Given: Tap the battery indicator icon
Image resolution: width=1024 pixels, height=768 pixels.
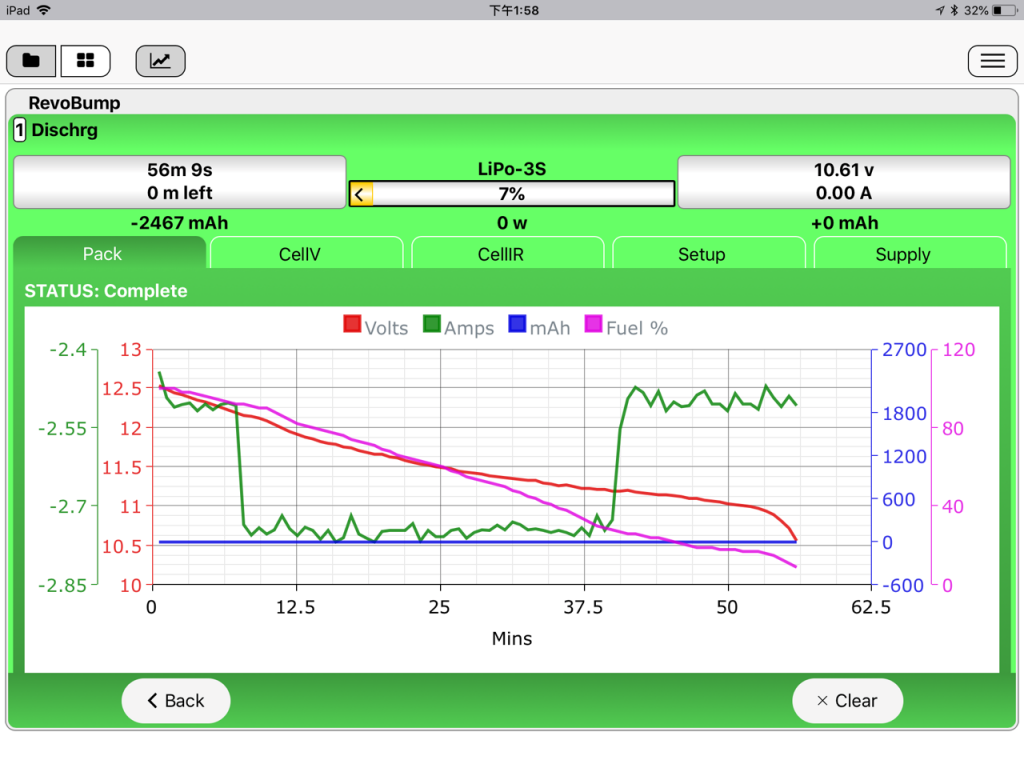Looking at the screenshot, I should (1004, 10).
